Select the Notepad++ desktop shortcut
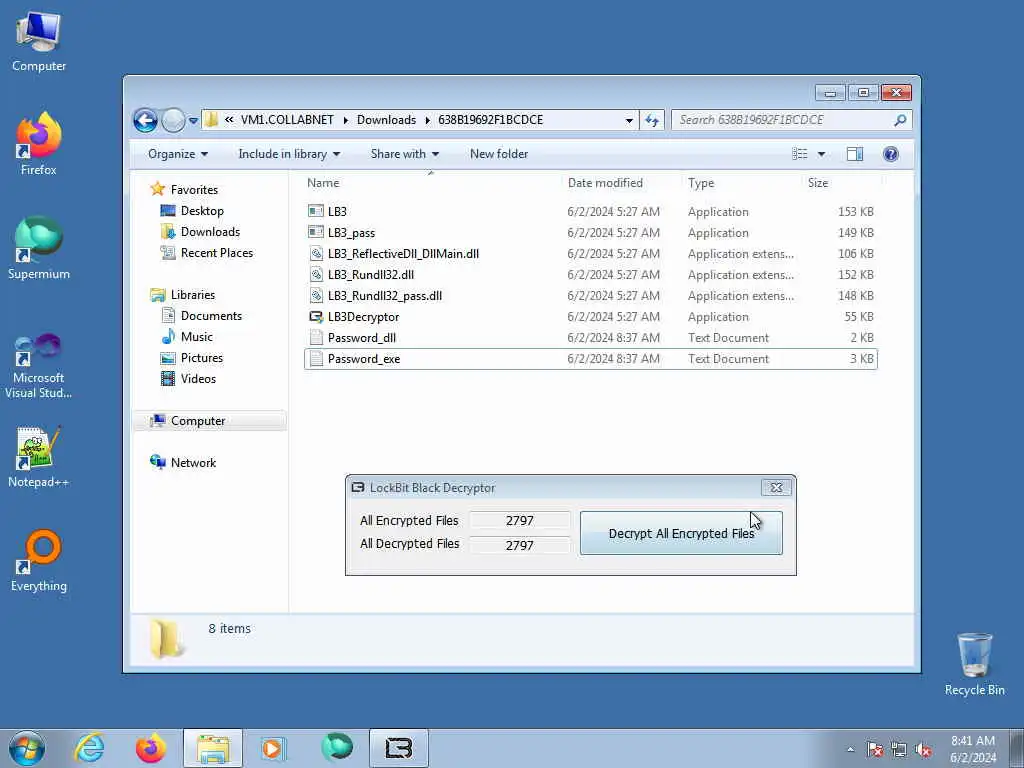This screenshot has height=768, width=1024. [x=39, y=457]
